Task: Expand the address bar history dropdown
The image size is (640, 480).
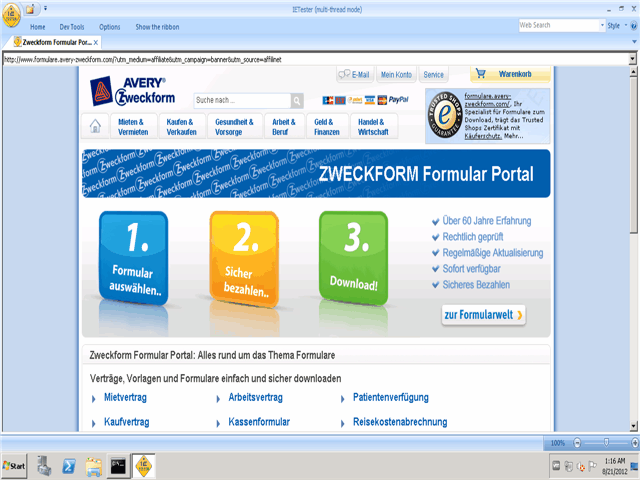Action: tap(633, 59)
